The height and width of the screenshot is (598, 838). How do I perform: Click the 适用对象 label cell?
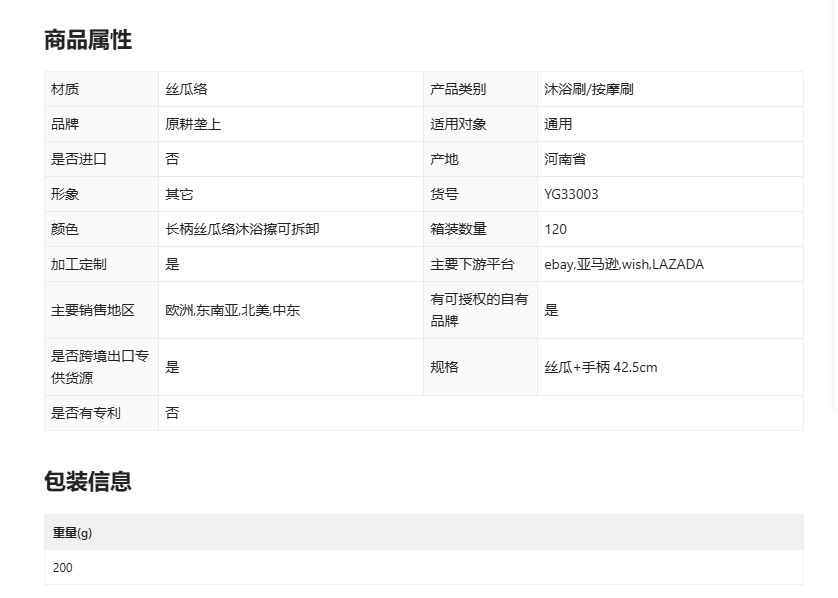click(458, 124)
